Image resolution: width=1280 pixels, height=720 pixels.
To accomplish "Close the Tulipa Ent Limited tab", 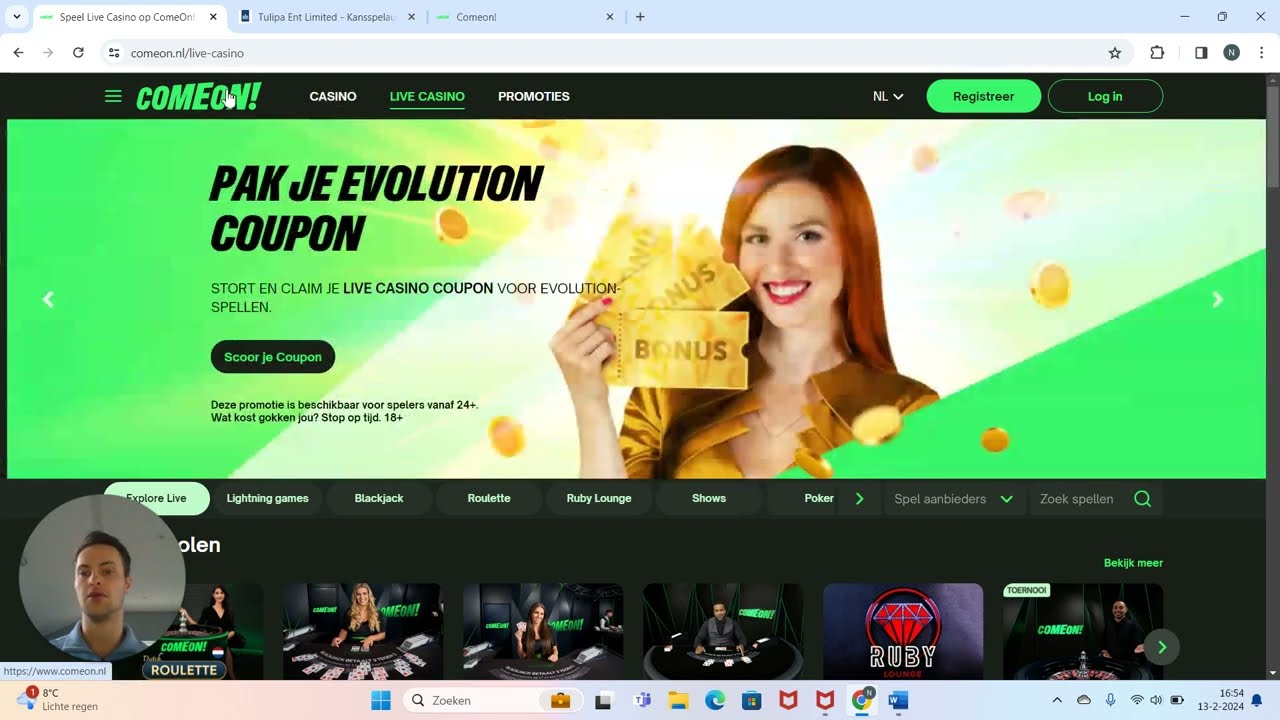I will point(411,17).
